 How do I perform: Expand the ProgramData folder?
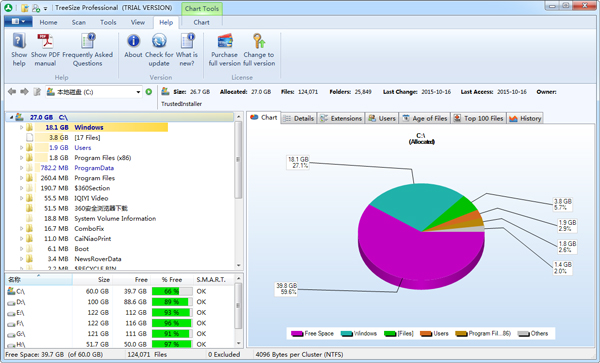coord(21,168)
